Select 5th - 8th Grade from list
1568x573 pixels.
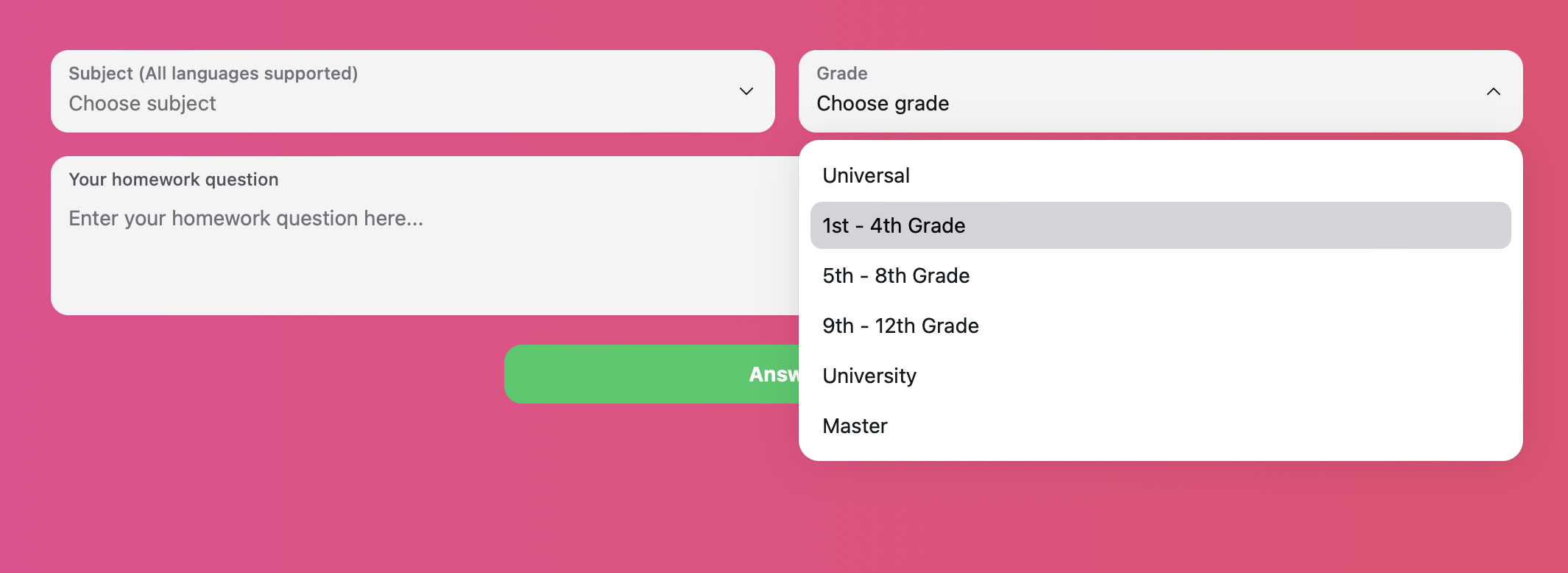click(x=1160, y=275)
